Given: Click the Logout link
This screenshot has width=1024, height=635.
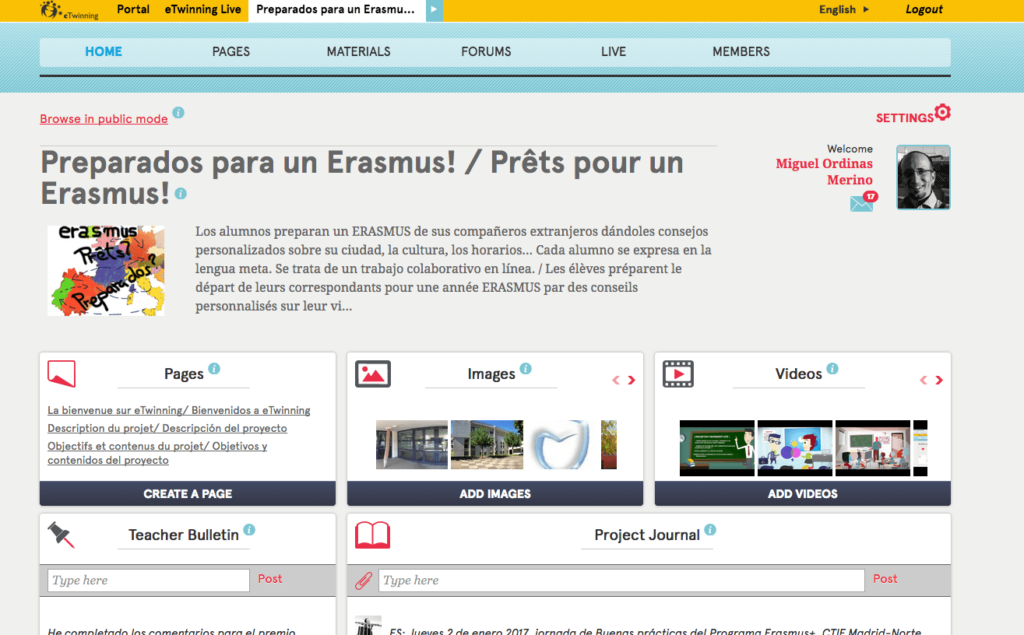Looking at the screenshot, I should tap(923, 10).
